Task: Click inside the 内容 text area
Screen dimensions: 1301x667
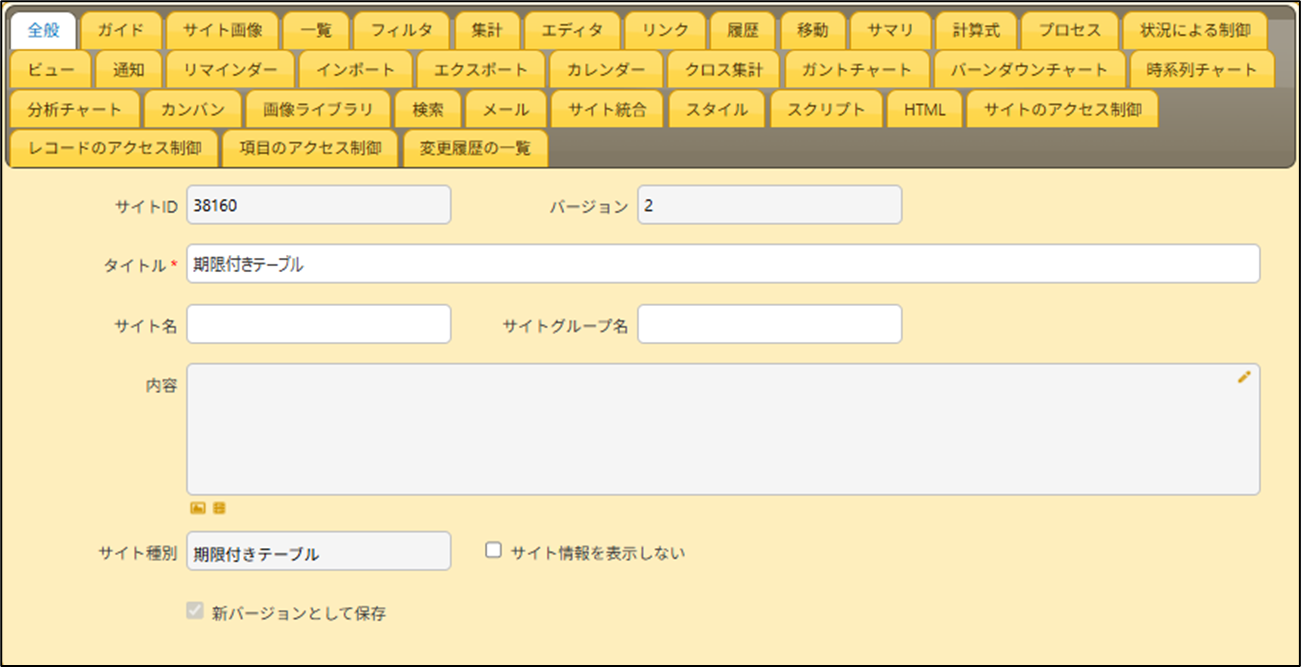Action: click(x=722, y=429)
